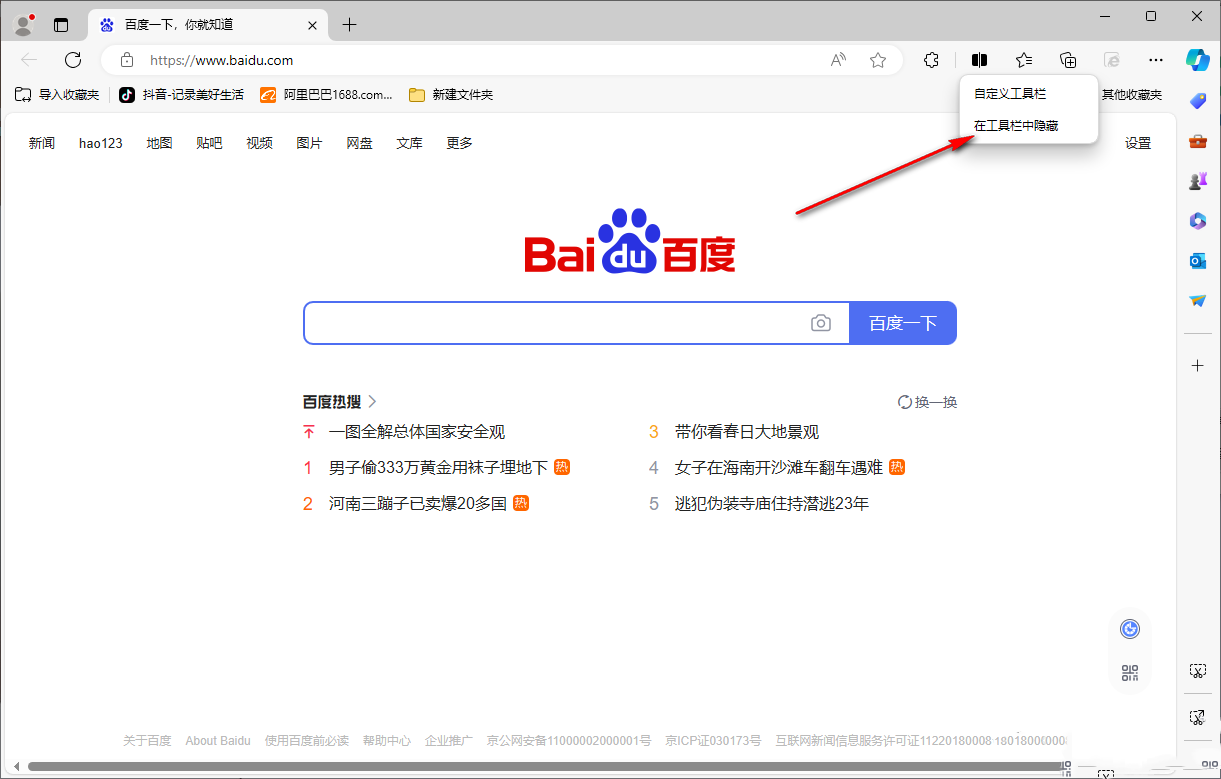
Task: Open the 图片 nav link
Action: [309, 143]
